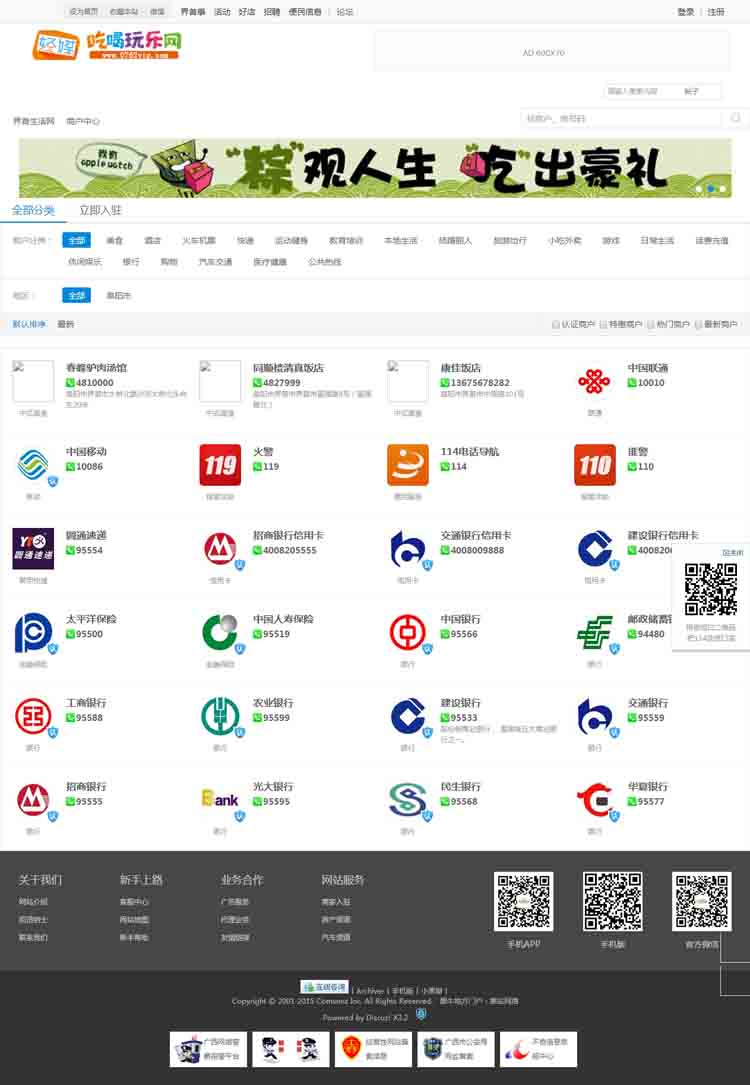Click the 手机APP QR code

click(524, 901)
